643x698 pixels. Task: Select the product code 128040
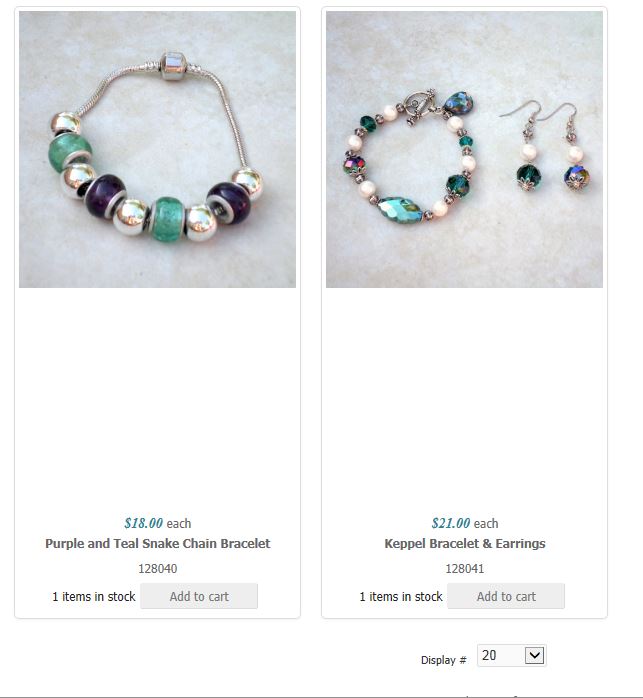158,568
